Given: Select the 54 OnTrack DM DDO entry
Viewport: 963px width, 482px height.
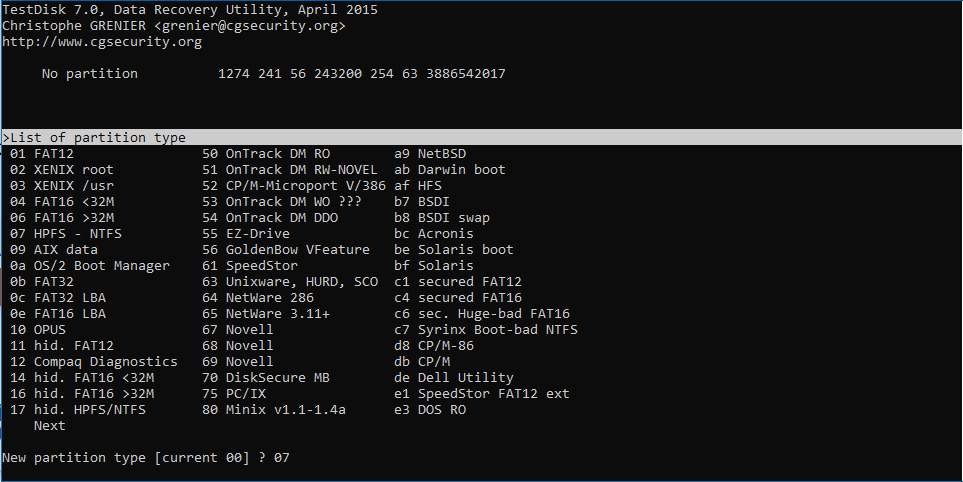Looking at the screenshot, I should tap(270, 217).
